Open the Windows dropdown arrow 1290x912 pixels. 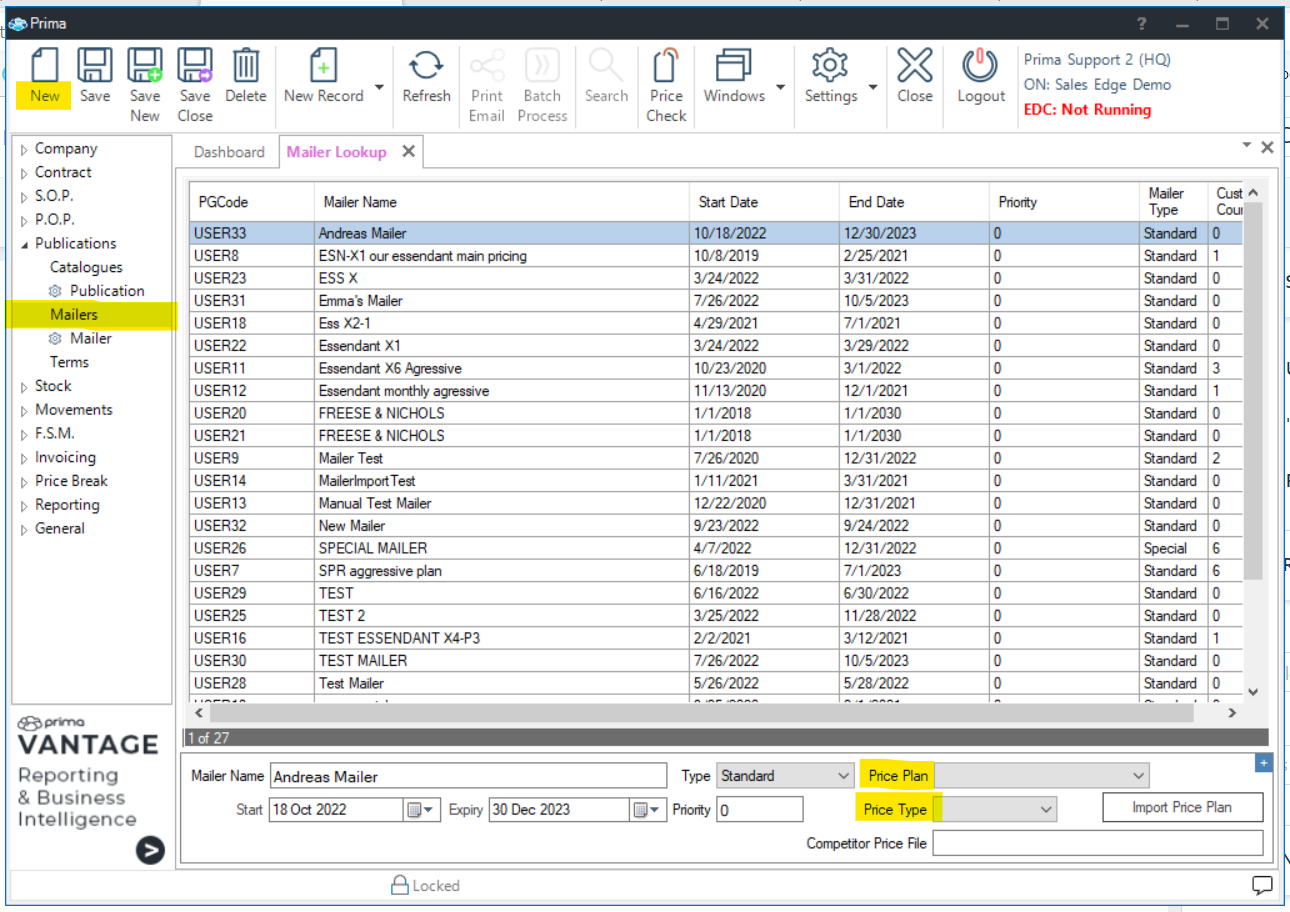(780, 88)
